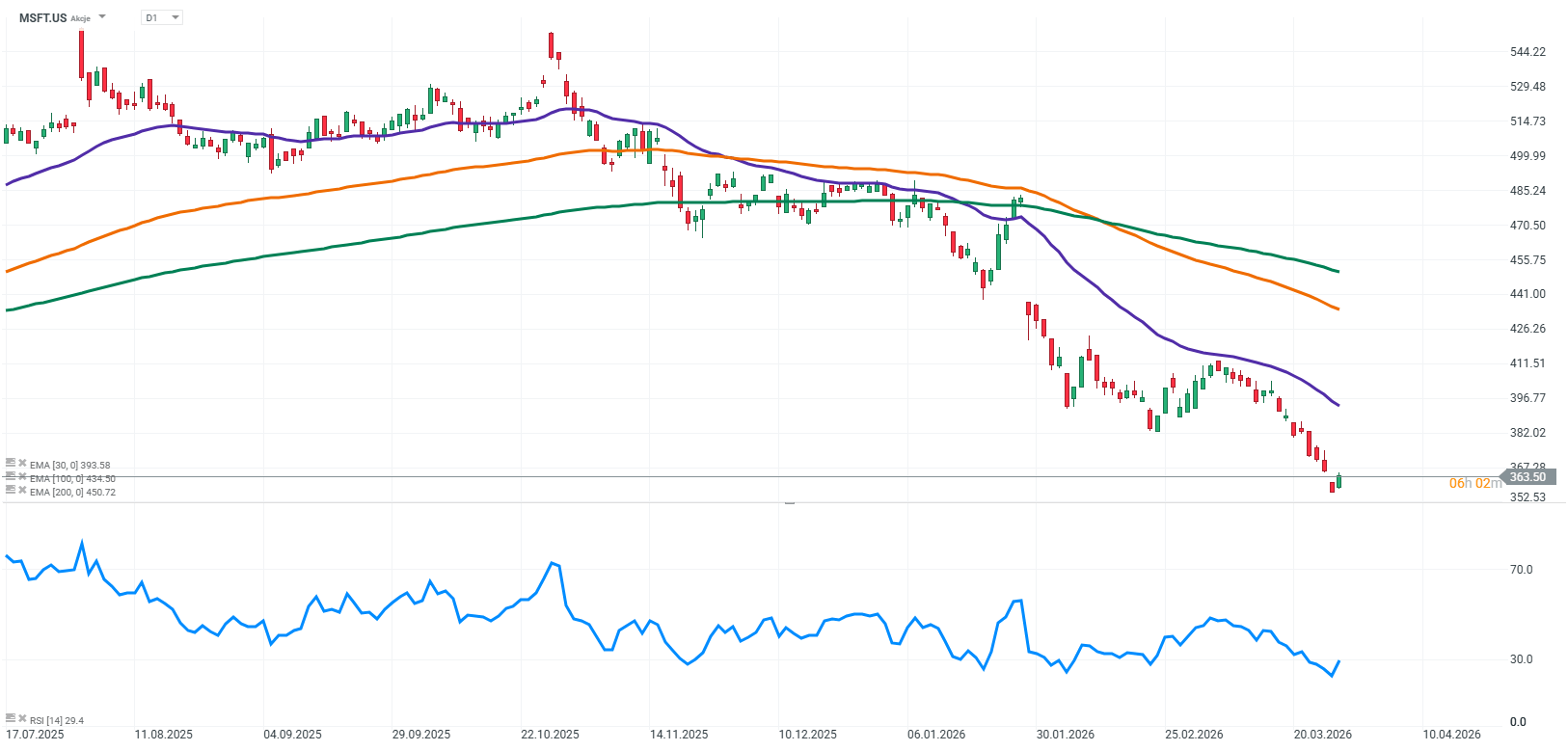Open settings icon for EMA 200 indicator

pos(11,490)
